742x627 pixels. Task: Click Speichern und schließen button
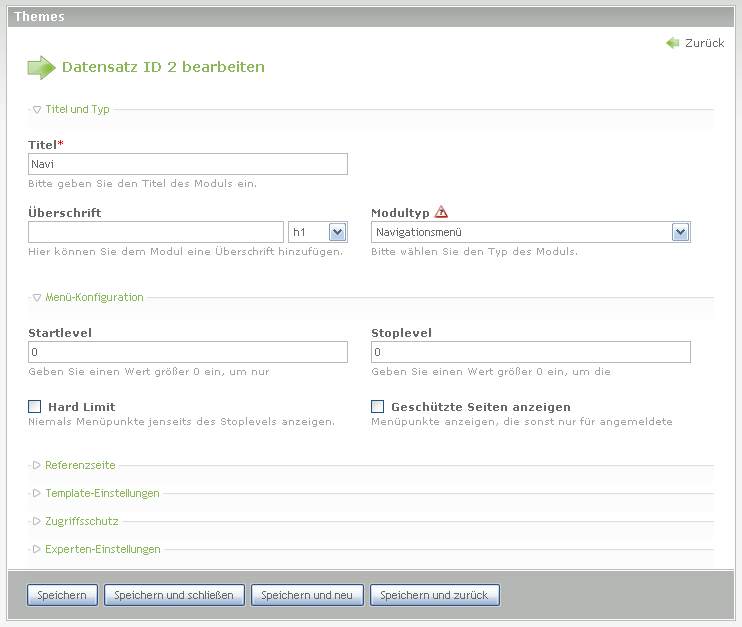tap(174, 595)
